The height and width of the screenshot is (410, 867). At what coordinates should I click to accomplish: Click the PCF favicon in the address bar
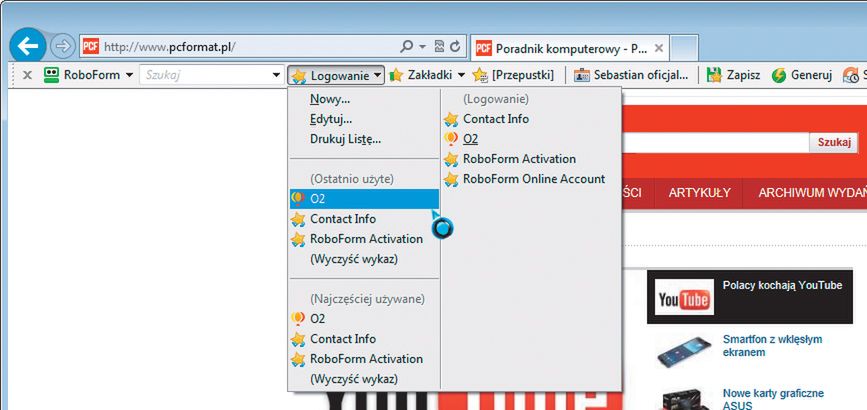coord(91,46)
